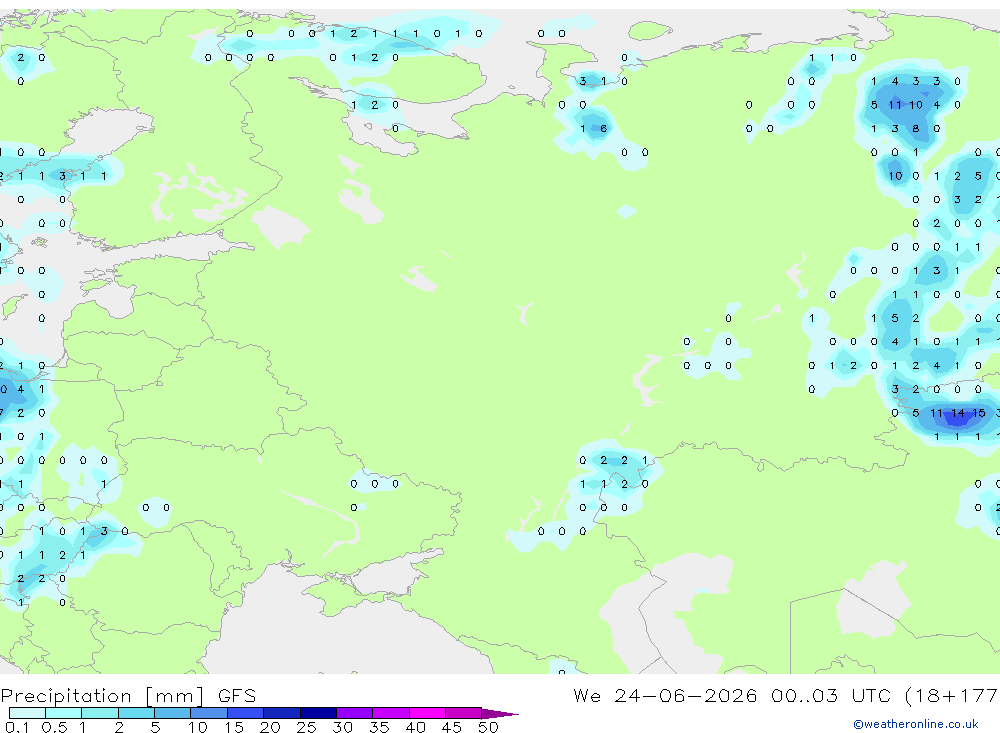Viewport: 1000px width, 733px height.
Task: Click the '15' precipitation value on the map
Action: (x=978, y=413)
